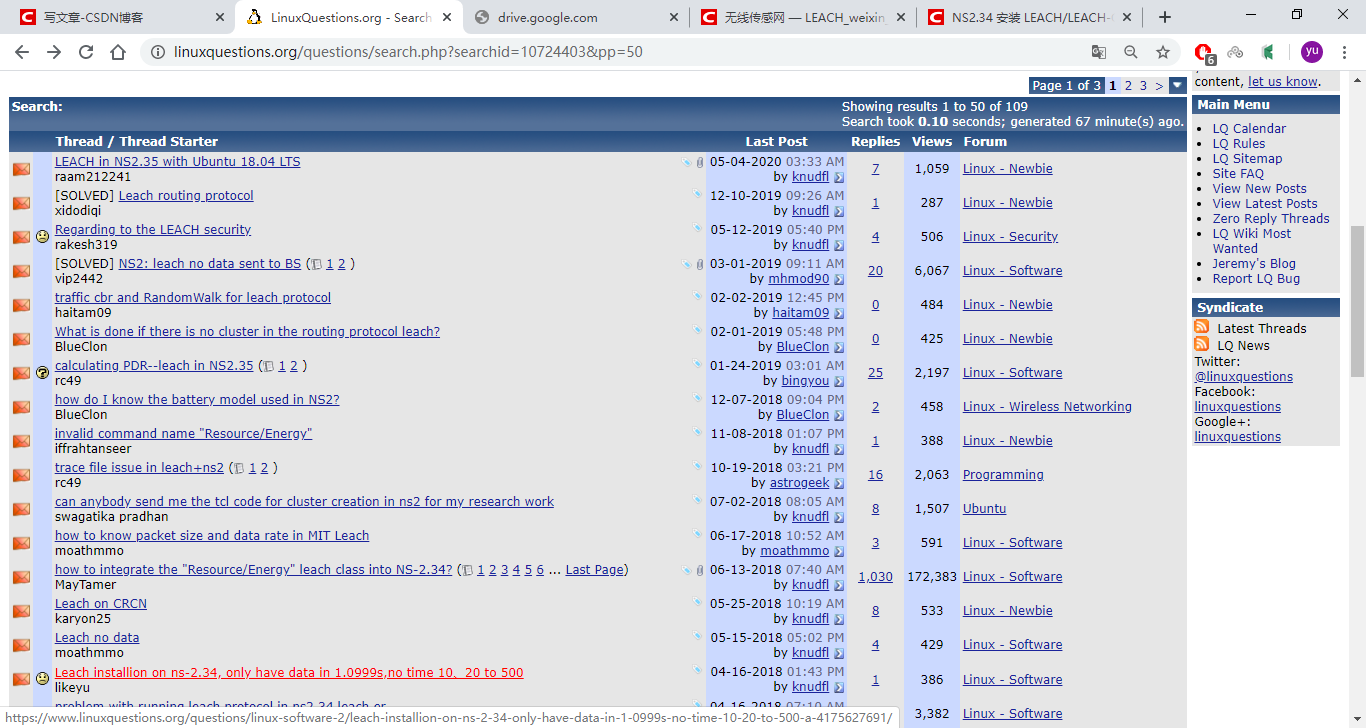Click the zoom magnifier icon in address bar
This screenshot has height=728, width=1366.
1129,50
